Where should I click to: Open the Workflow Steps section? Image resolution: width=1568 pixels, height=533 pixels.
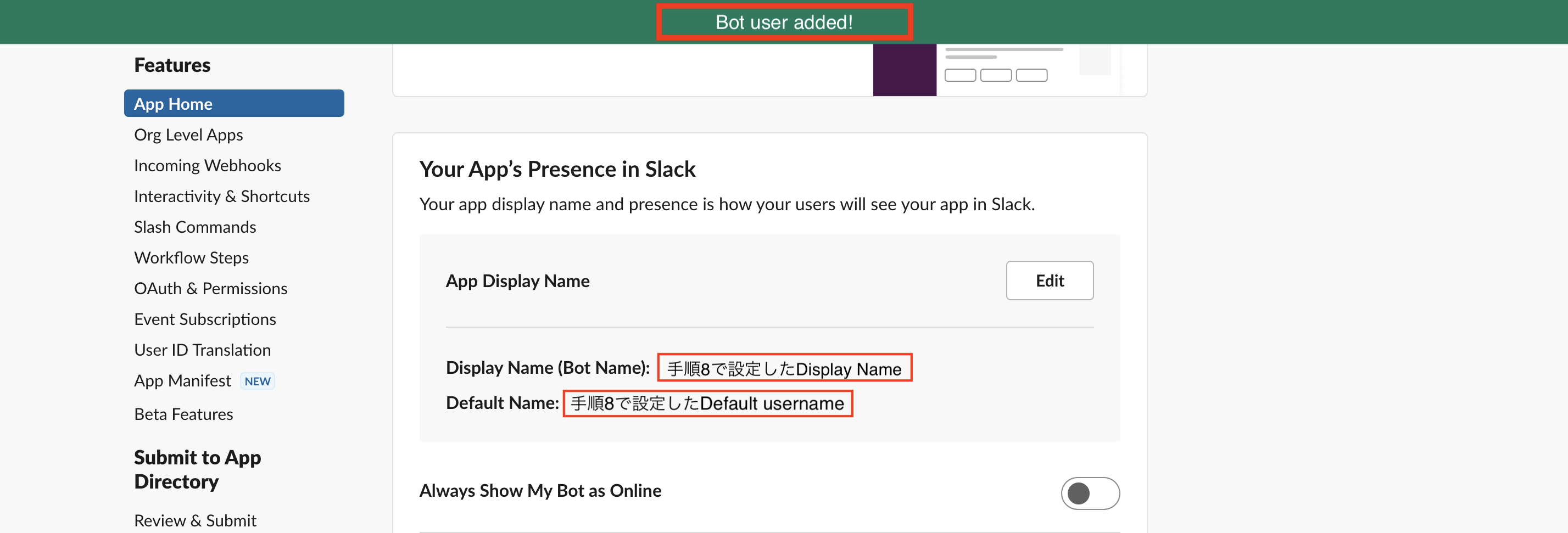(191, 257)
